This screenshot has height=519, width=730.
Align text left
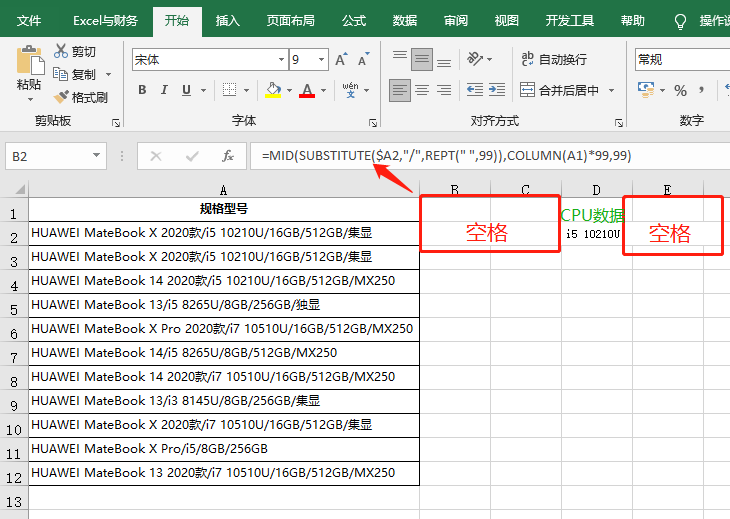coord(399,90)
